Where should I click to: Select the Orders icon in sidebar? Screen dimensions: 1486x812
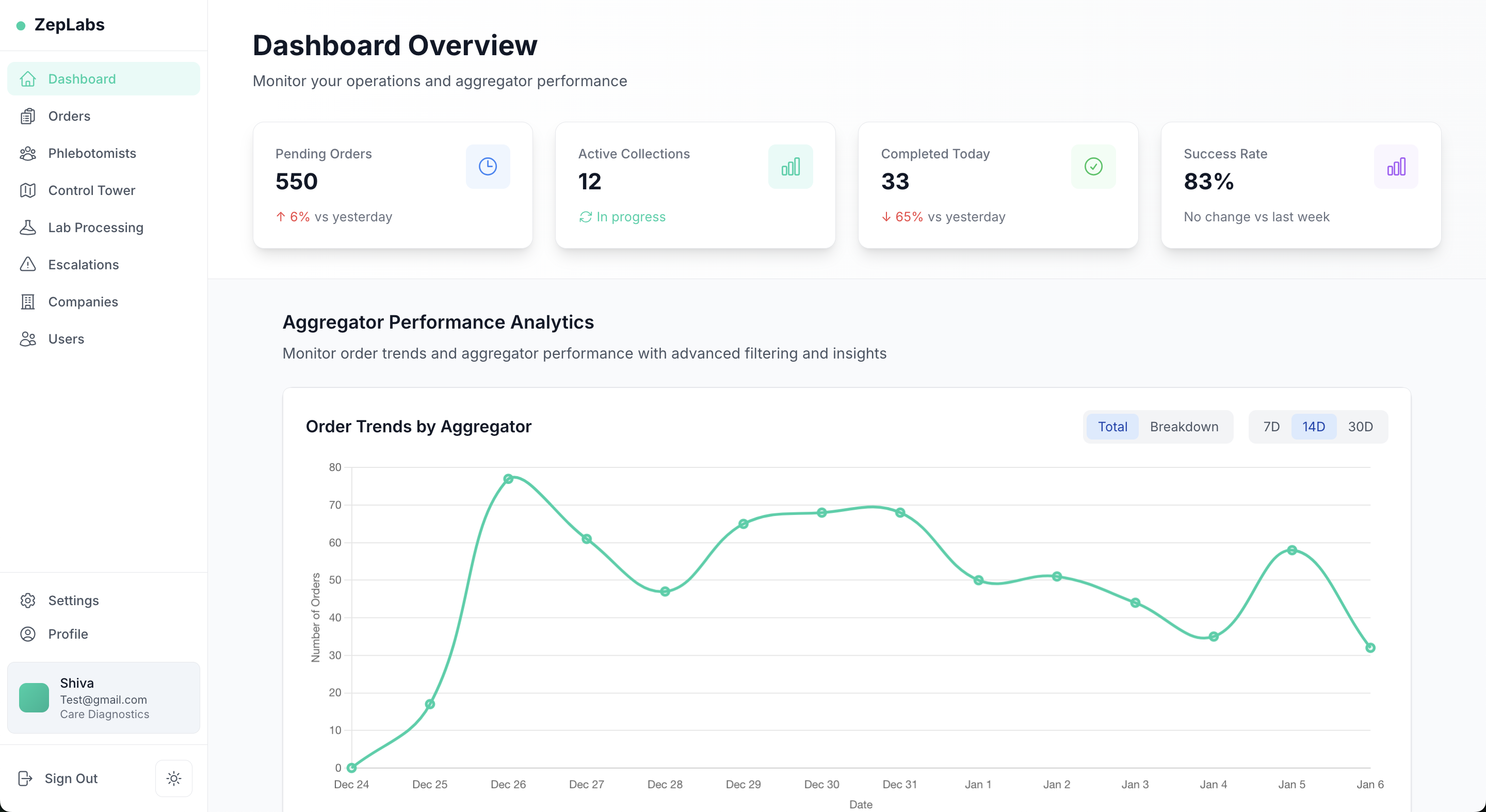pyautogui.click(x=28, y=116)
